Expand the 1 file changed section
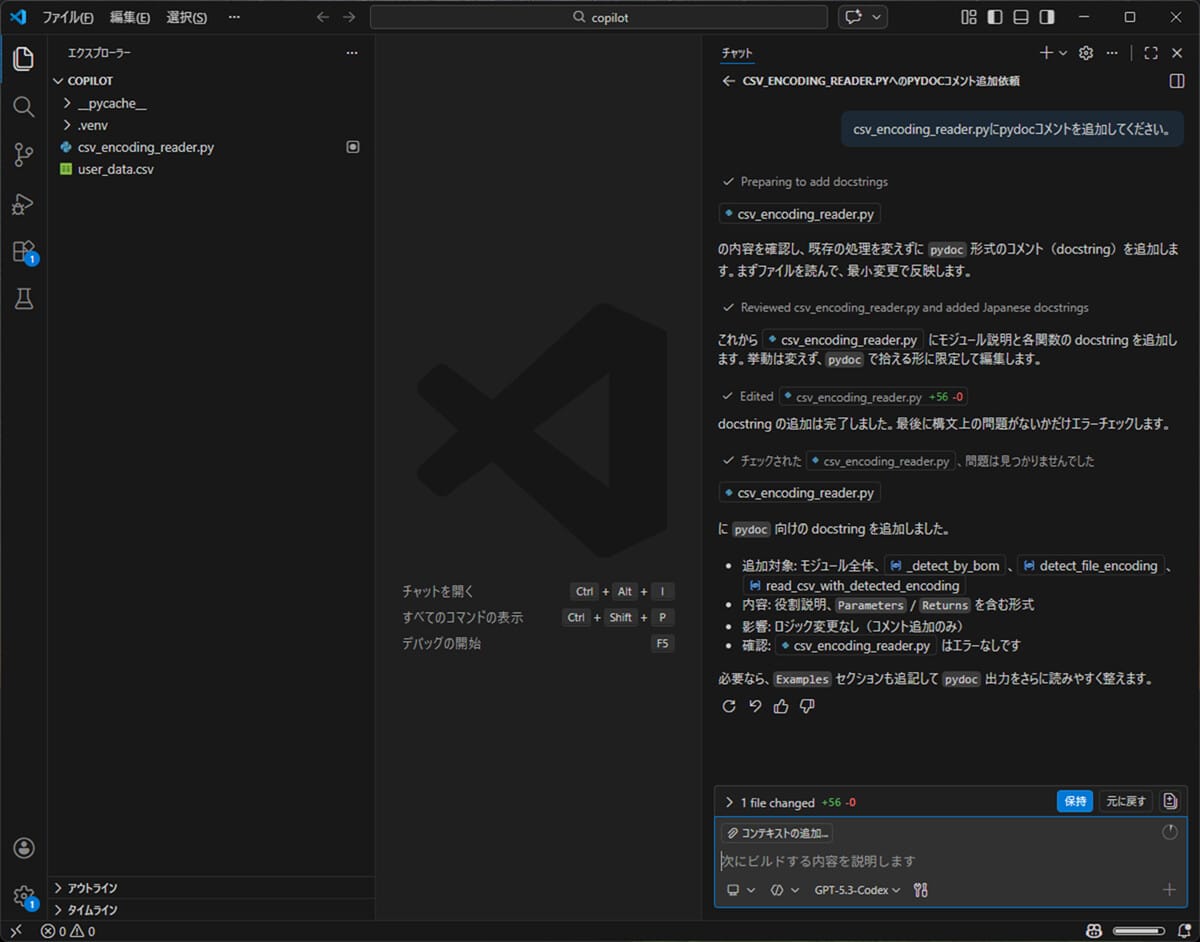This screenshot has width=1200, height=942. pyautogui.click(x=729, y=801)
